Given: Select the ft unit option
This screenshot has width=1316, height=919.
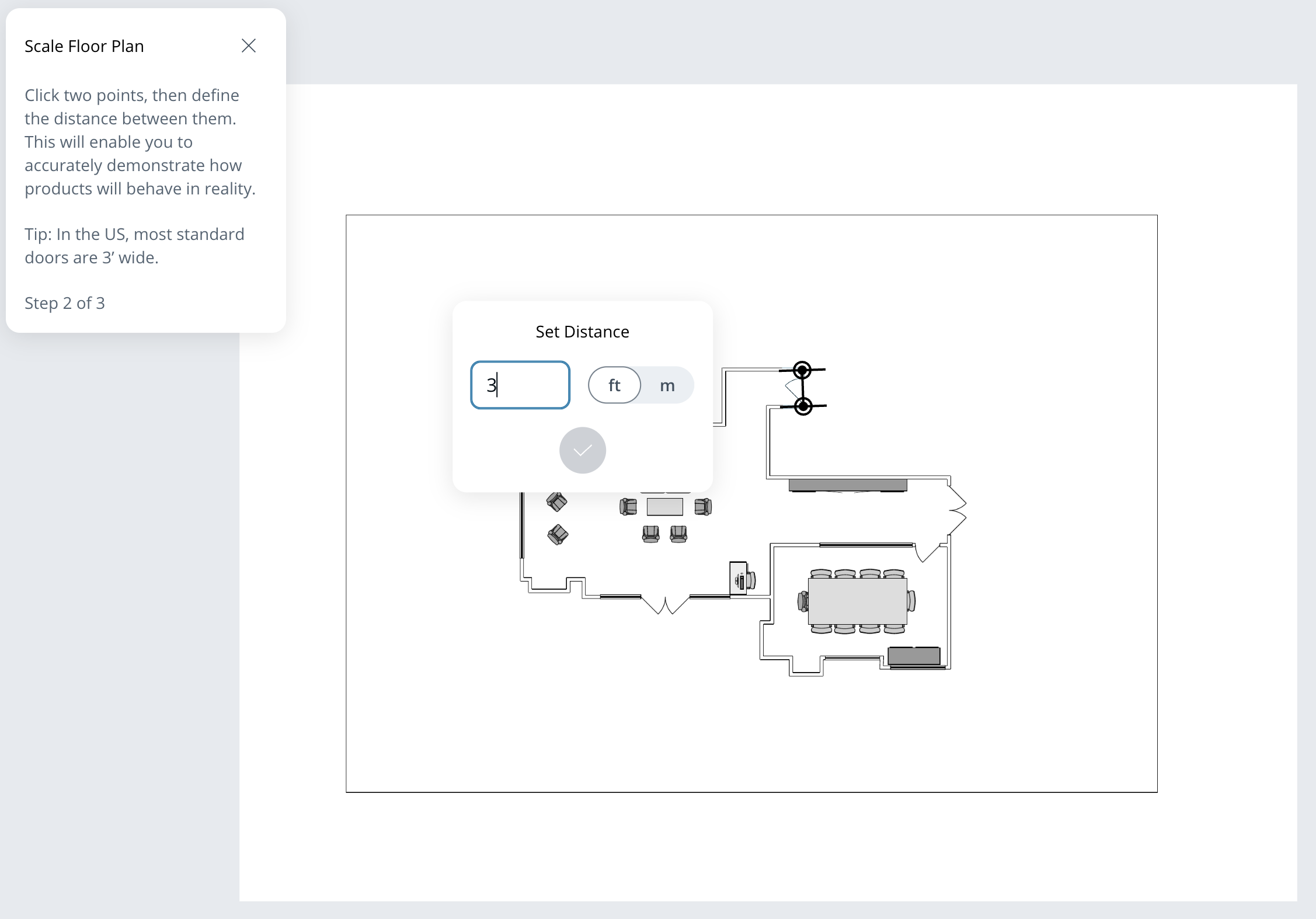Looking at the screenshot, I should point(614,385).
